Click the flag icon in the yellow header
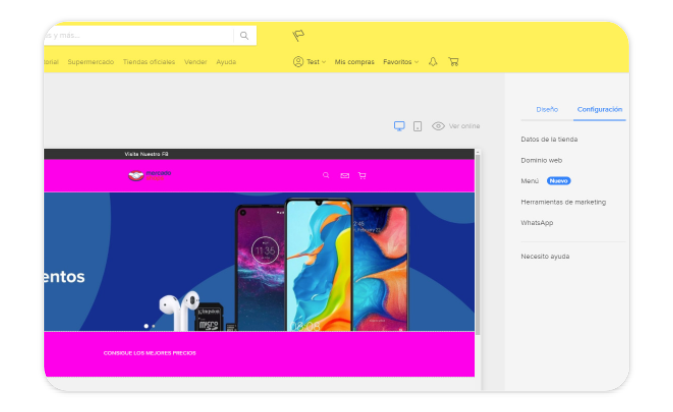This screenshot has width=673, height=412. coord(298,35)
